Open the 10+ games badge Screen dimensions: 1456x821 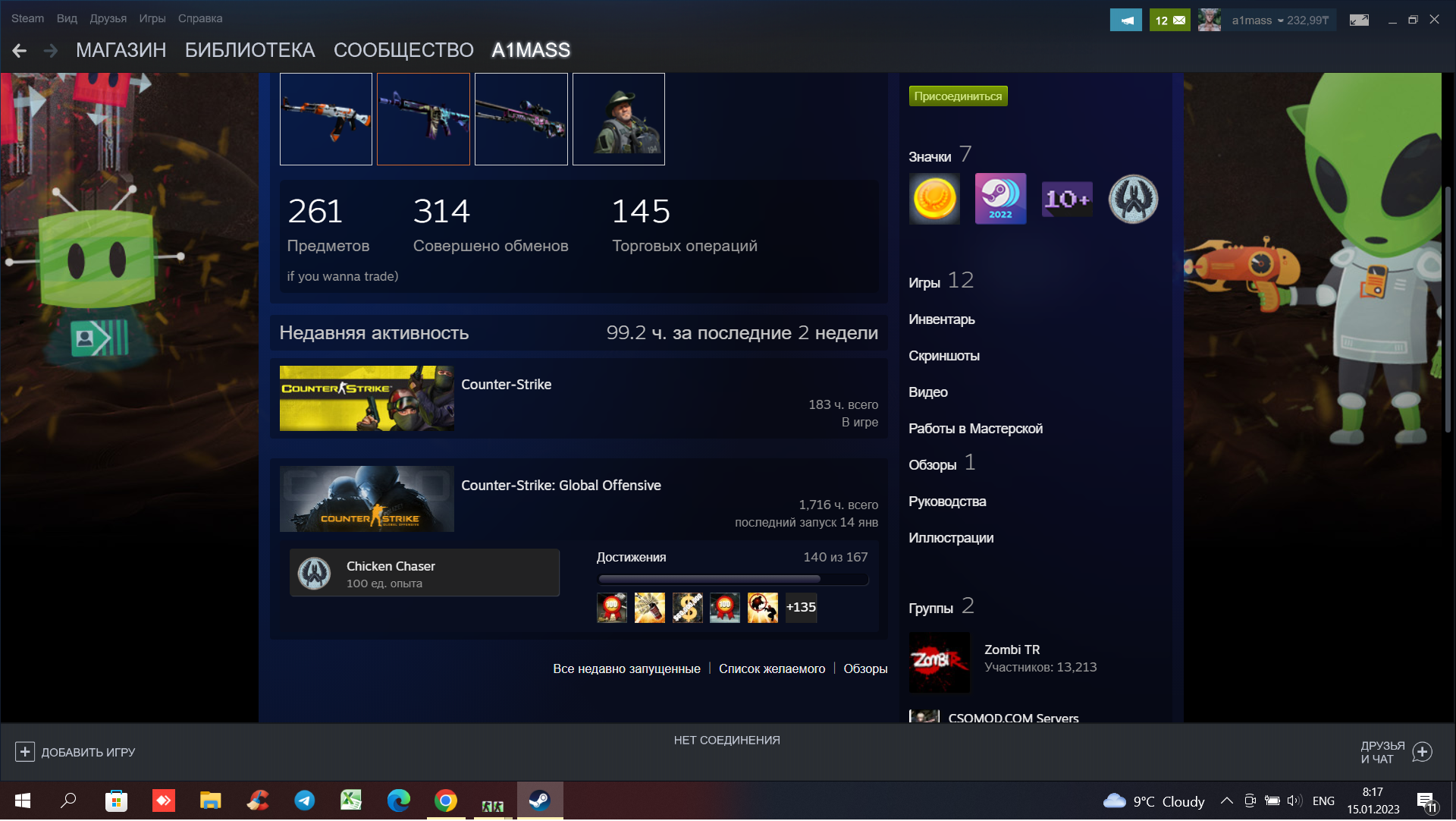[1067, 199]
